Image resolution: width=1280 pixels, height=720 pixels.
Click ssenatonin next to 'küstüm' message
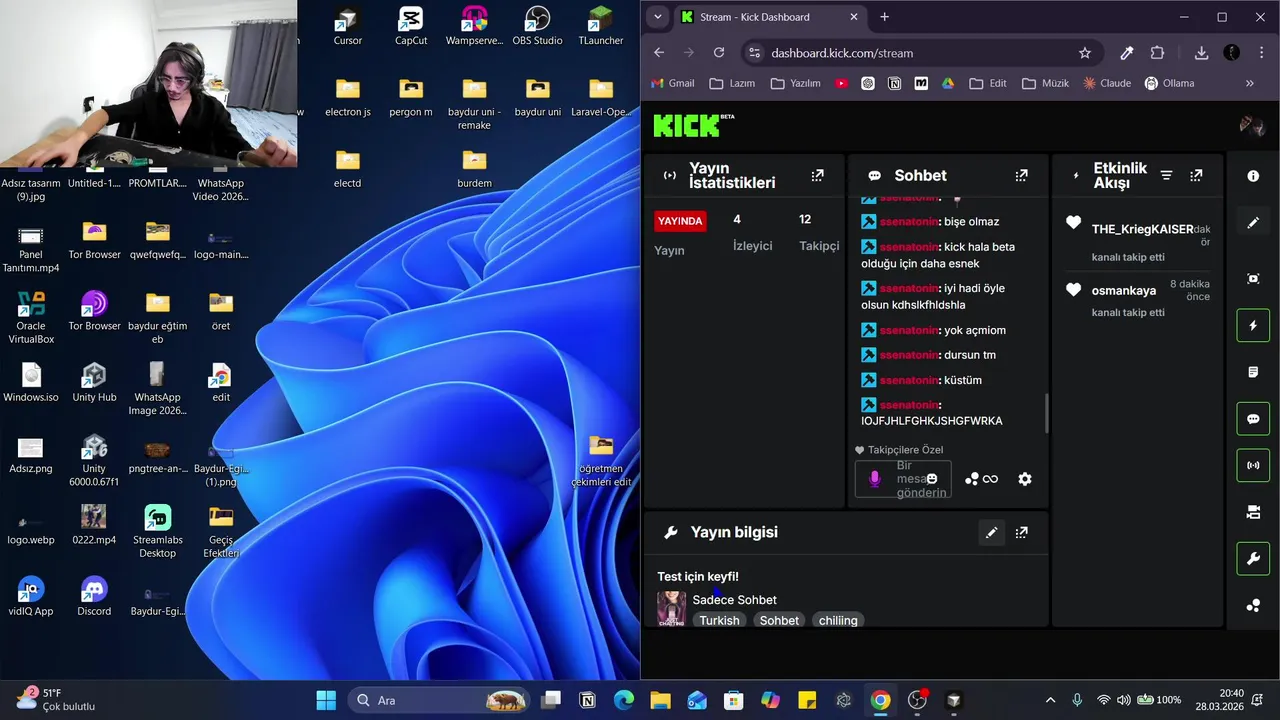point(909,380)
